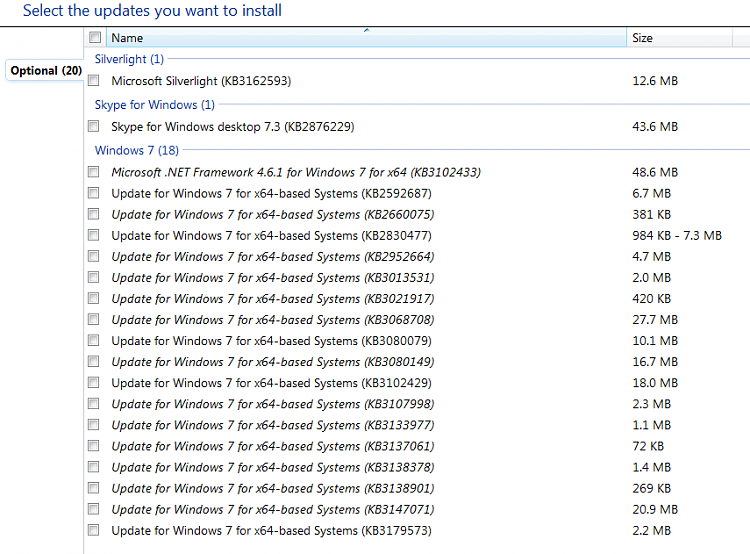Highlight the update name ending KB3013531
750x554 pixels.
[x=273, y=277]
